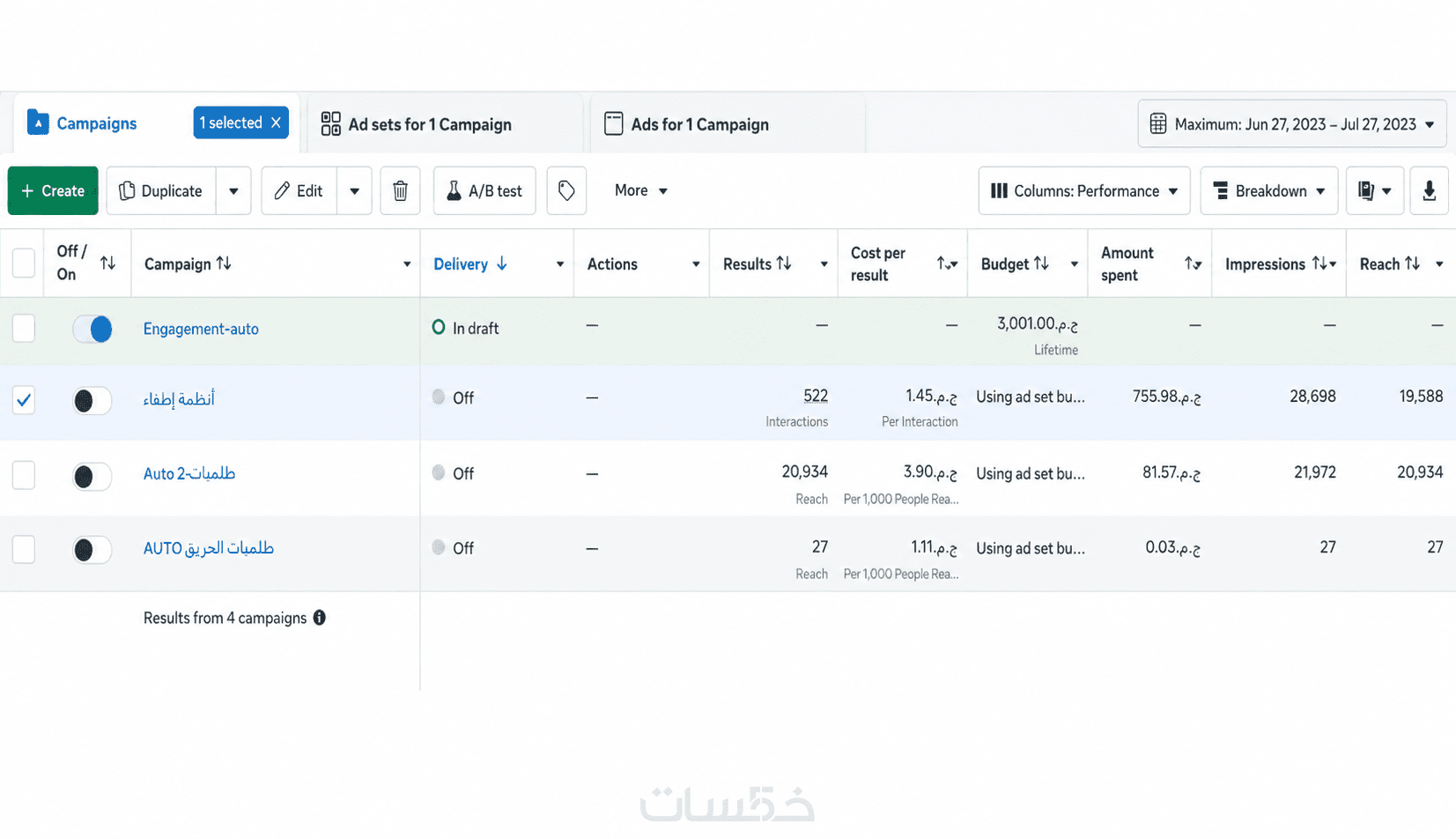Download export arrow icon
The width and height of the screenshot is (1456, 839).
click(x=1429, y=190)
